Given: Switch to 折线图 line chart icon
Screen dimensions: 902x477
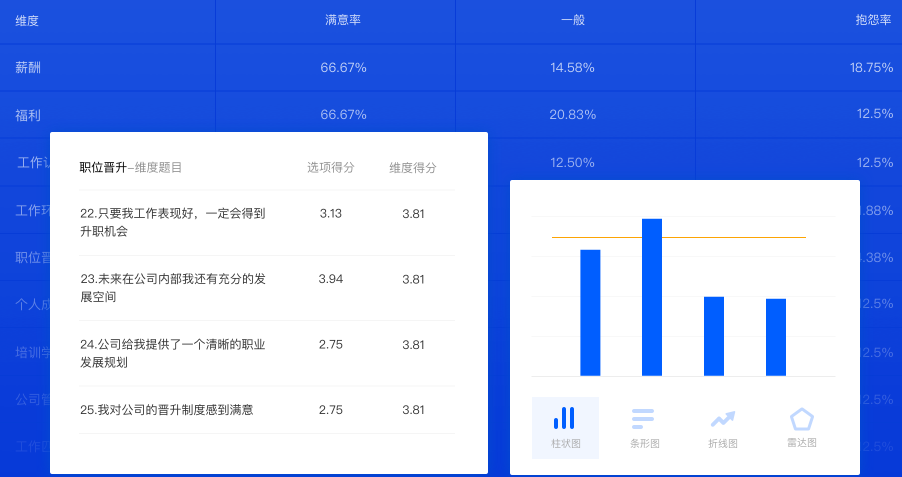Looking at the screenshot, I should (x=723, y=419).
